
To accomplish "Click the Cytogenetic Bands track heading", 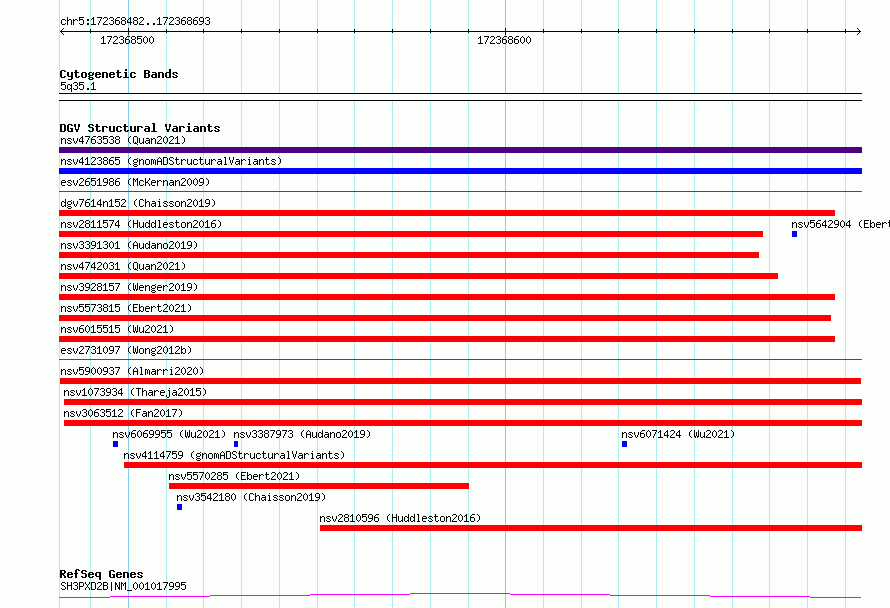I will tap(119, 74).
